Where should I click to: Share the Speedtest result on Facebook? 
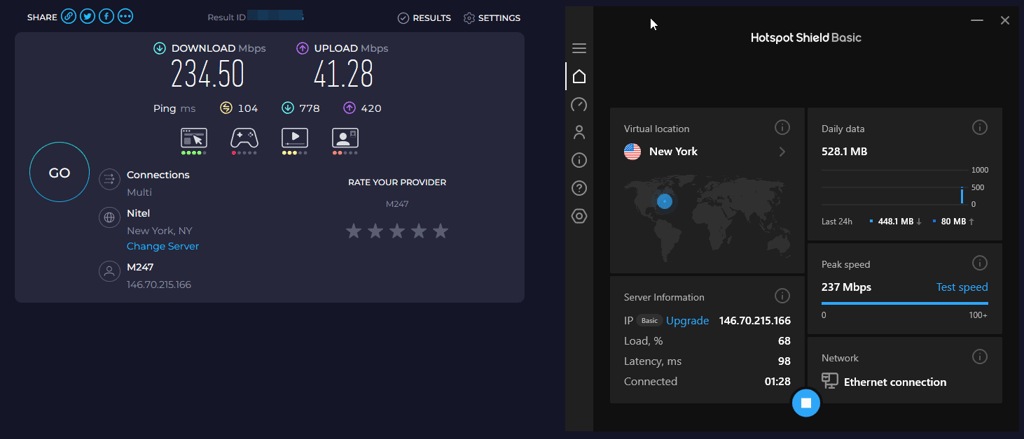(106, 17)
